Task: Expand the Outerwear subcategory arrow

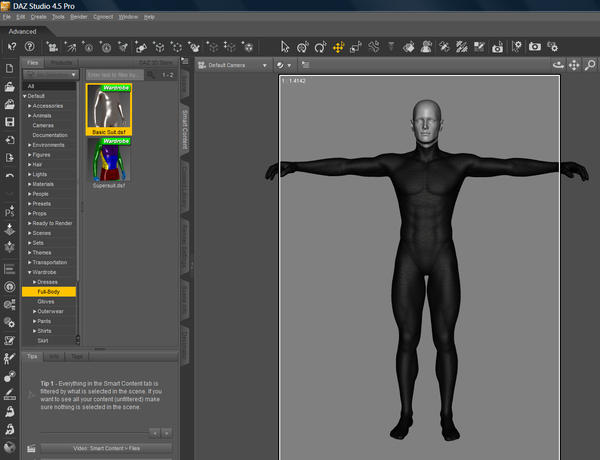Action: (x=34, y=312)
